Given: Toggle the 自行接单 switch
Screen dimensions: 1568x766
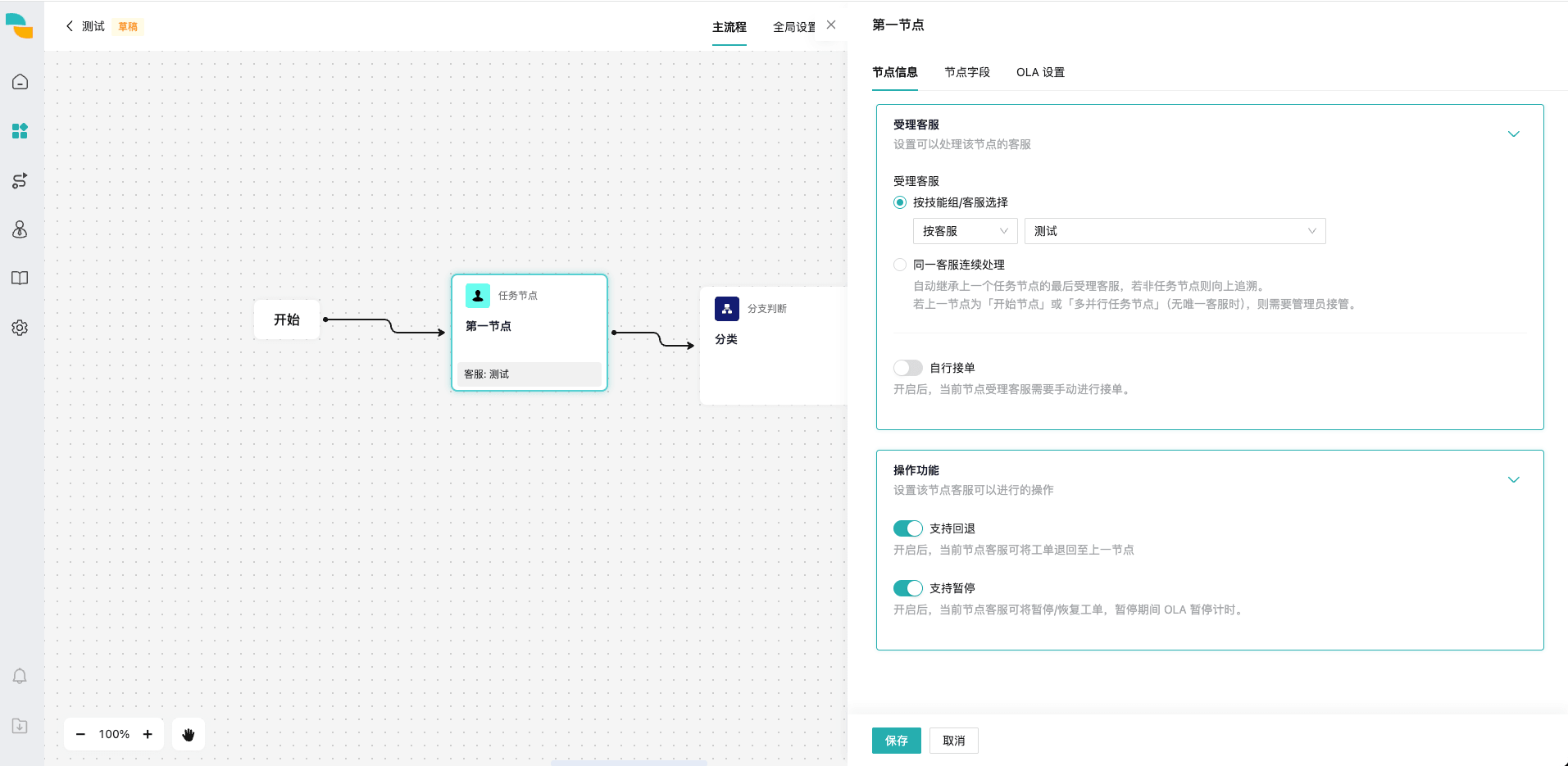Looking at the screenshot, I should coord(908,368).
